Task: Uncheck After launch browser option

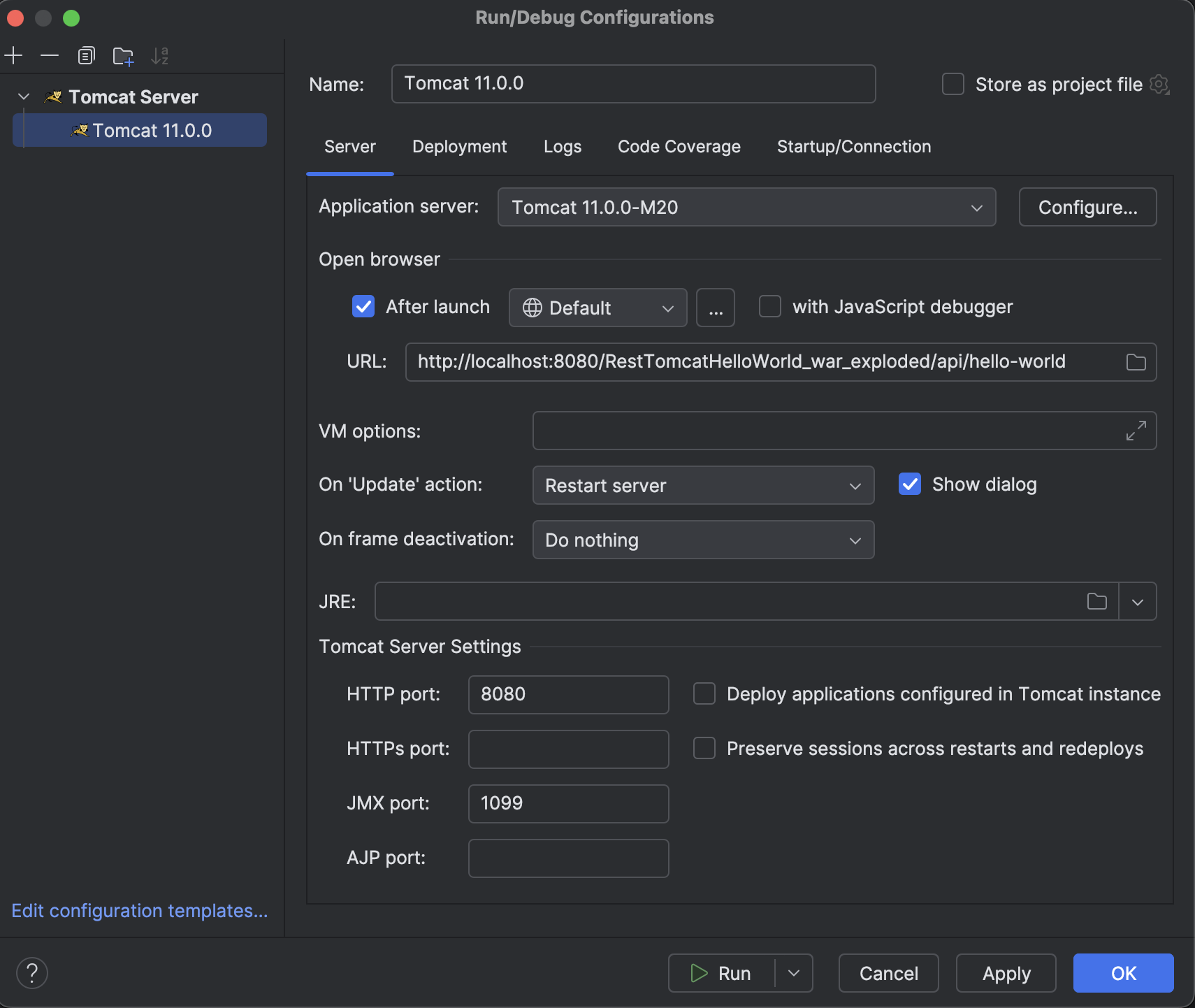Action: point(363,306)
